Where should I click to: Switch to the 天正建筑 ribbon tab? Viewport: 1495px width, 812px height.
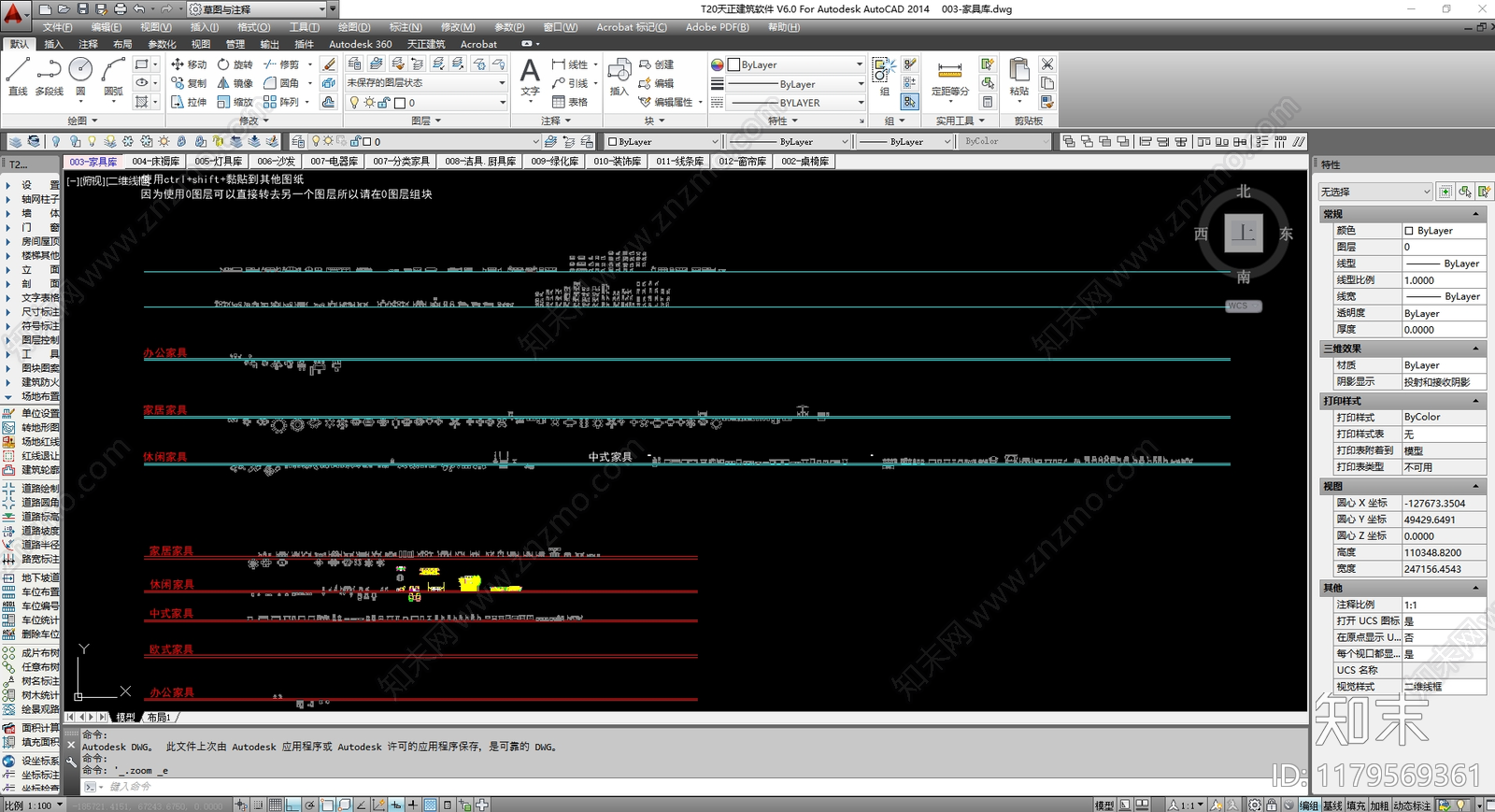click(x=426, y=44)
